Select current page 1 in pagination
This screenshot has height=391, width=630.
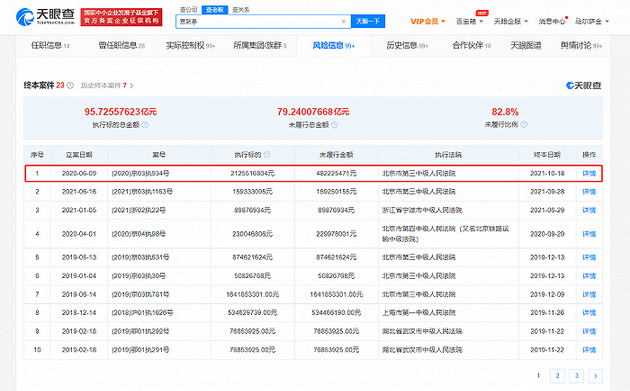[x=538, y=376]
